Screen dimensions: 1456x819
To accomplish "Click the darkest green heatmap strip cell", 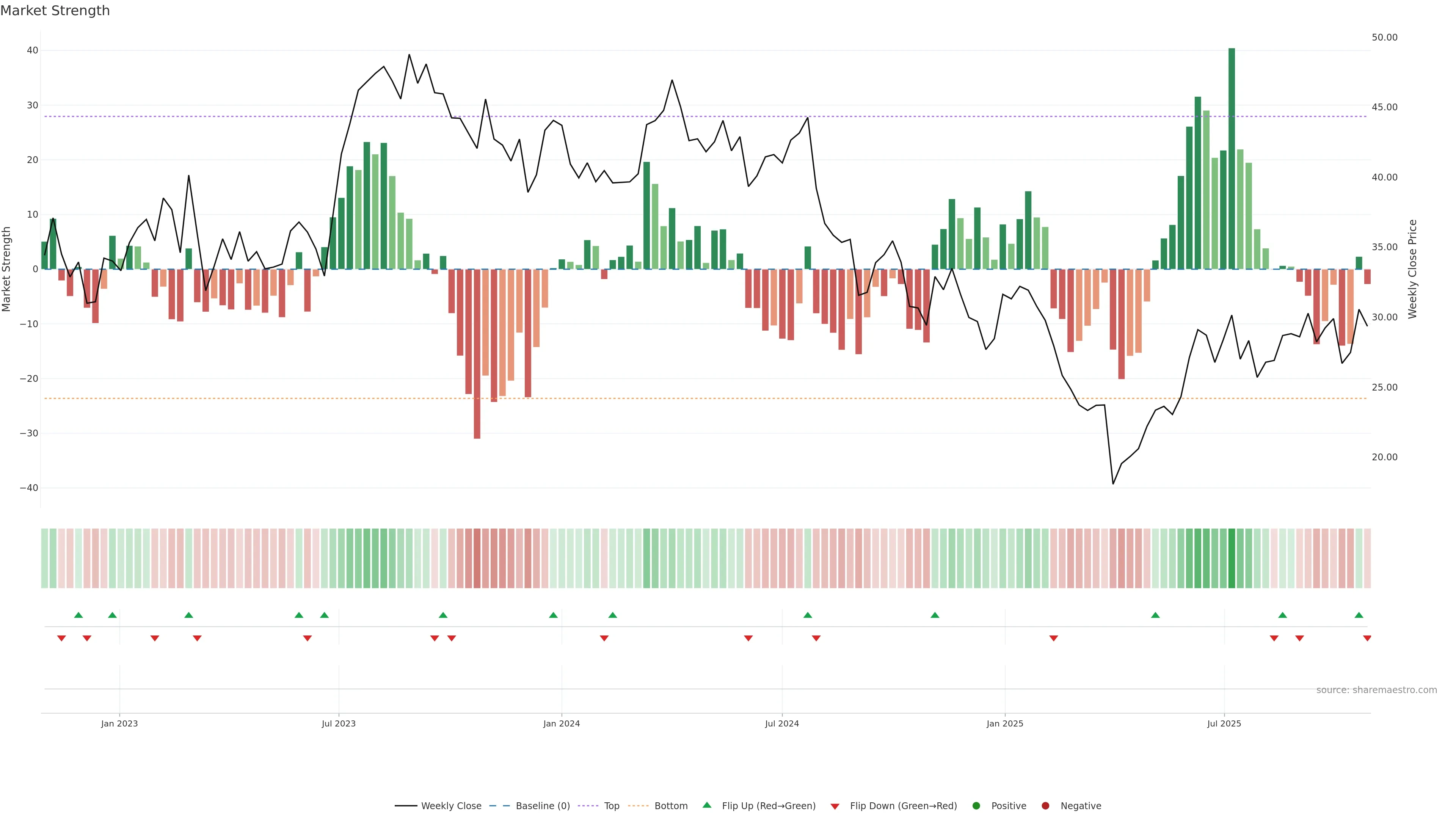I will click(x=1232, y=559).
